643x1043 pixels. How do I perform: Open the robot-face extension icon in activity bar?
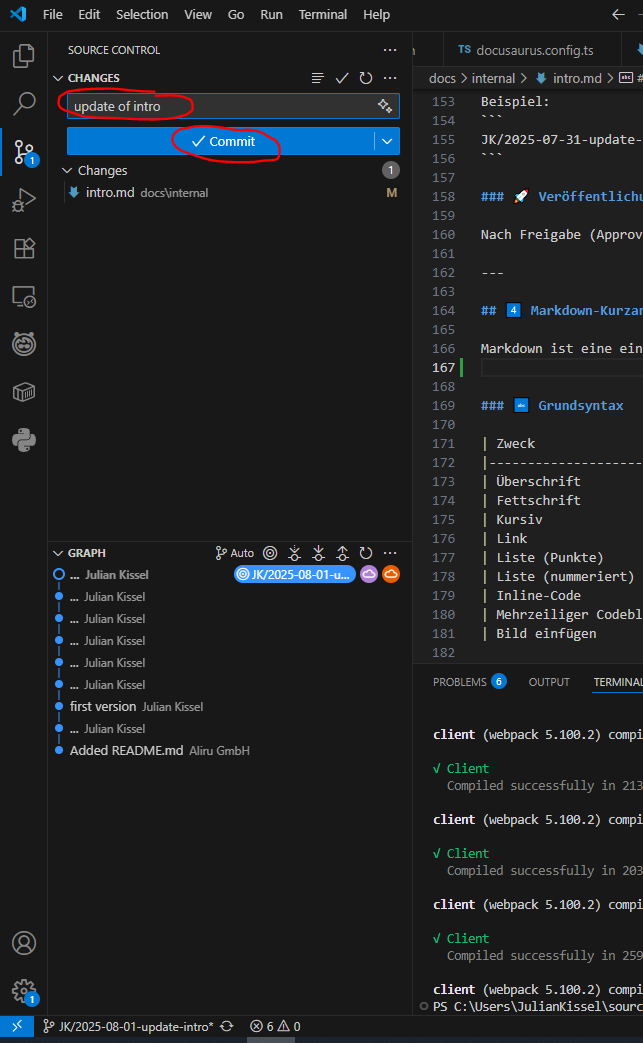(24, 344)
